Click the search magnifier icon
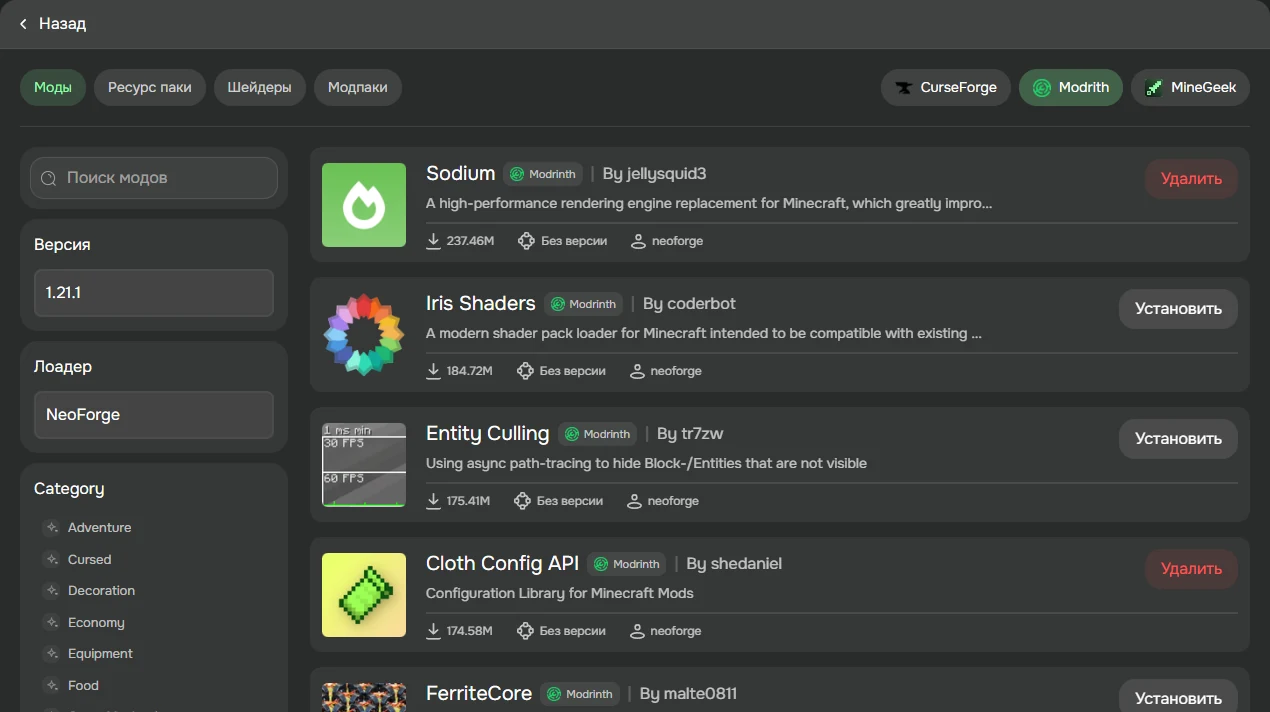Viewport: 1270px width, 712px height. [x=49, y=178]
